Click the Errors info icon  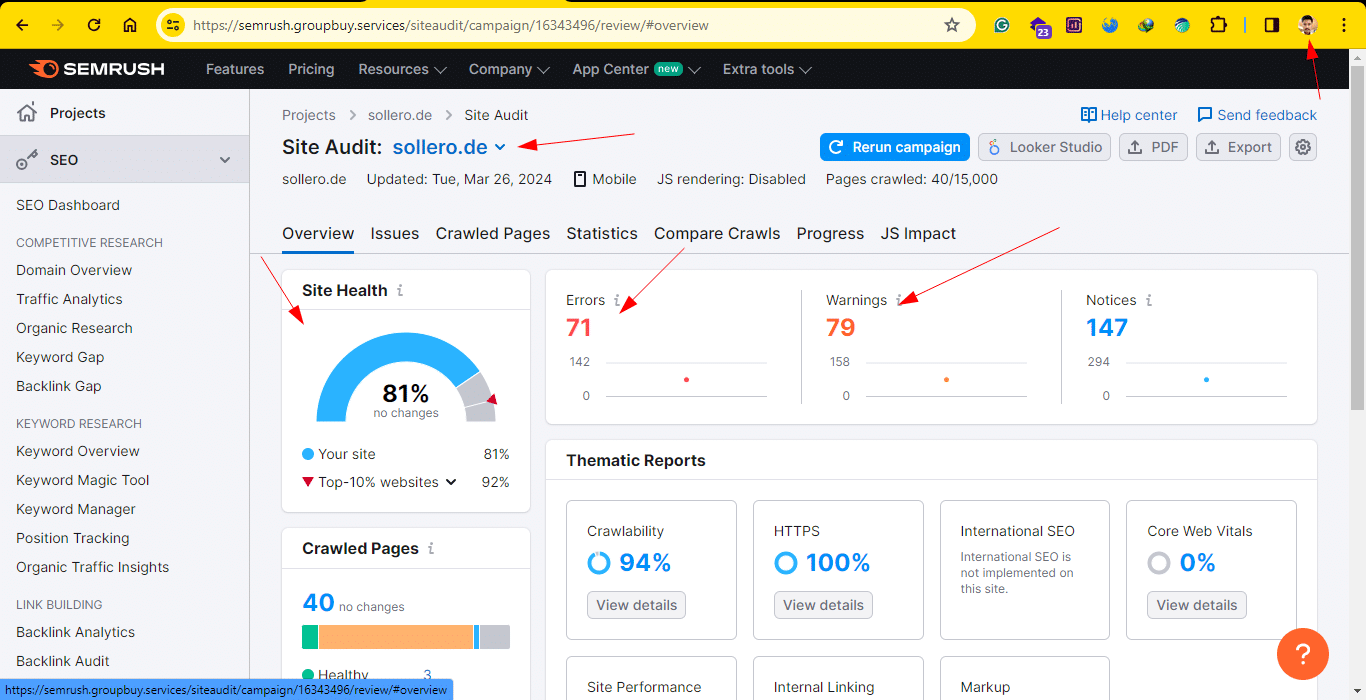pyautogui.click(x=617, y=300)
